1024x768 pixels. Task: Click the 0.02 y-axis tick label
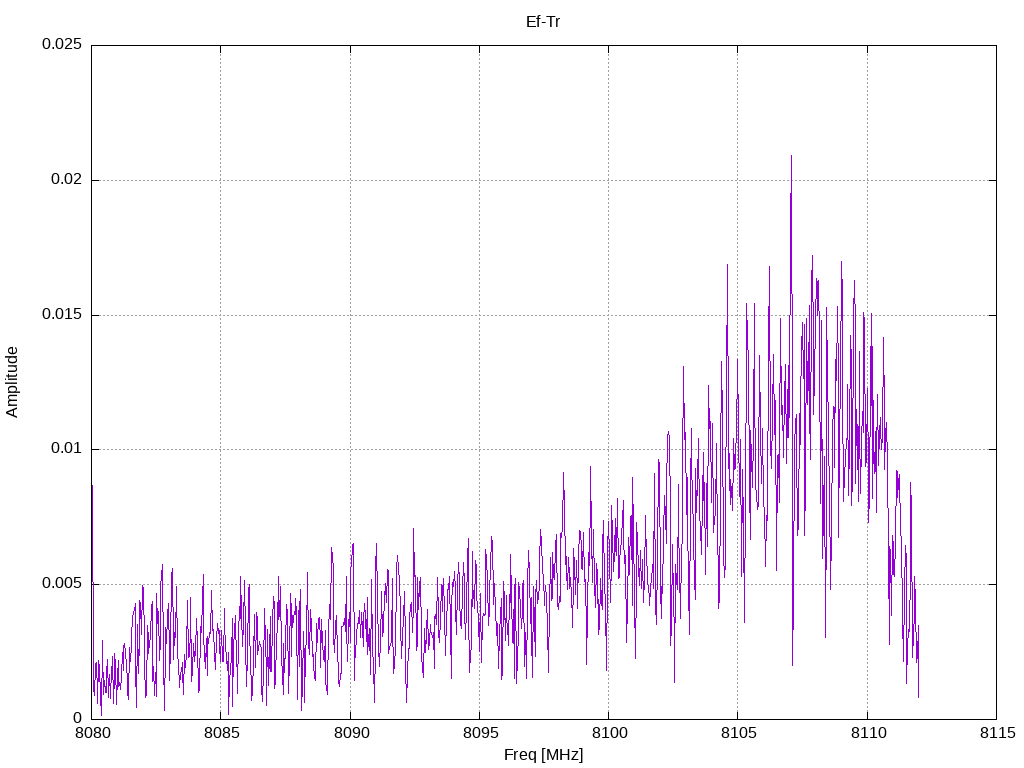pos(67,179)
